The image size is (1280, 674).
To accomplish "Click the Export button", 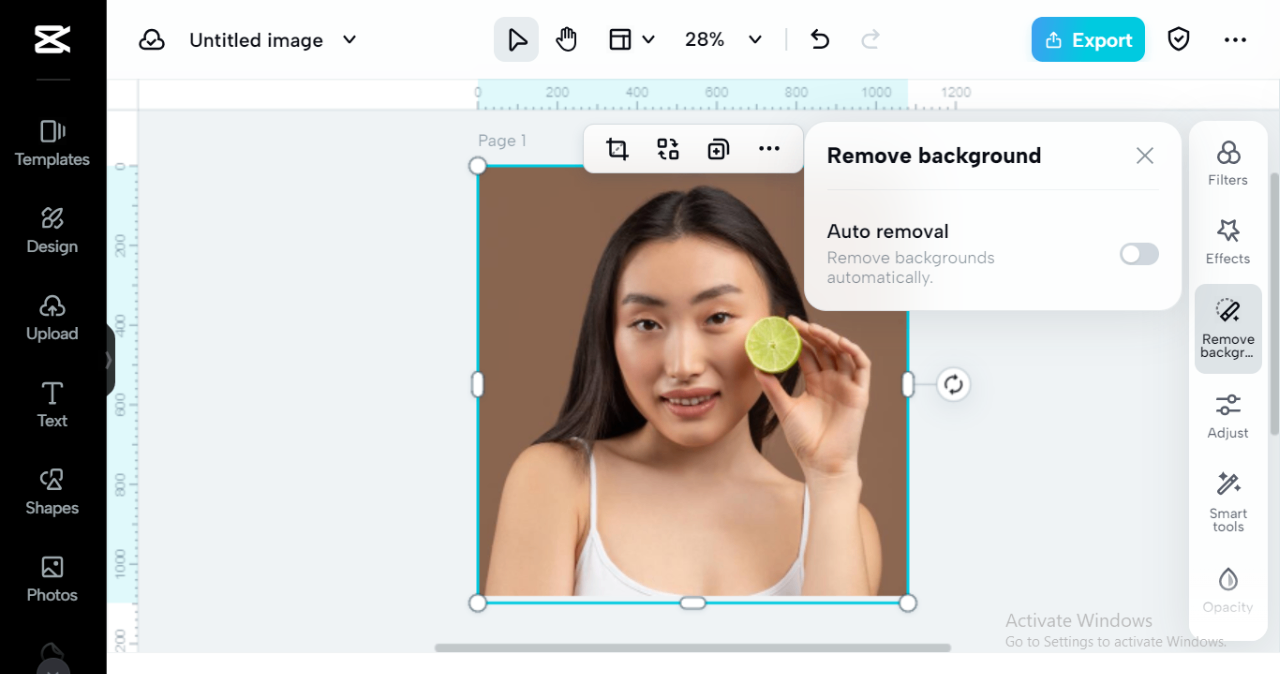I will point(1088,40).
